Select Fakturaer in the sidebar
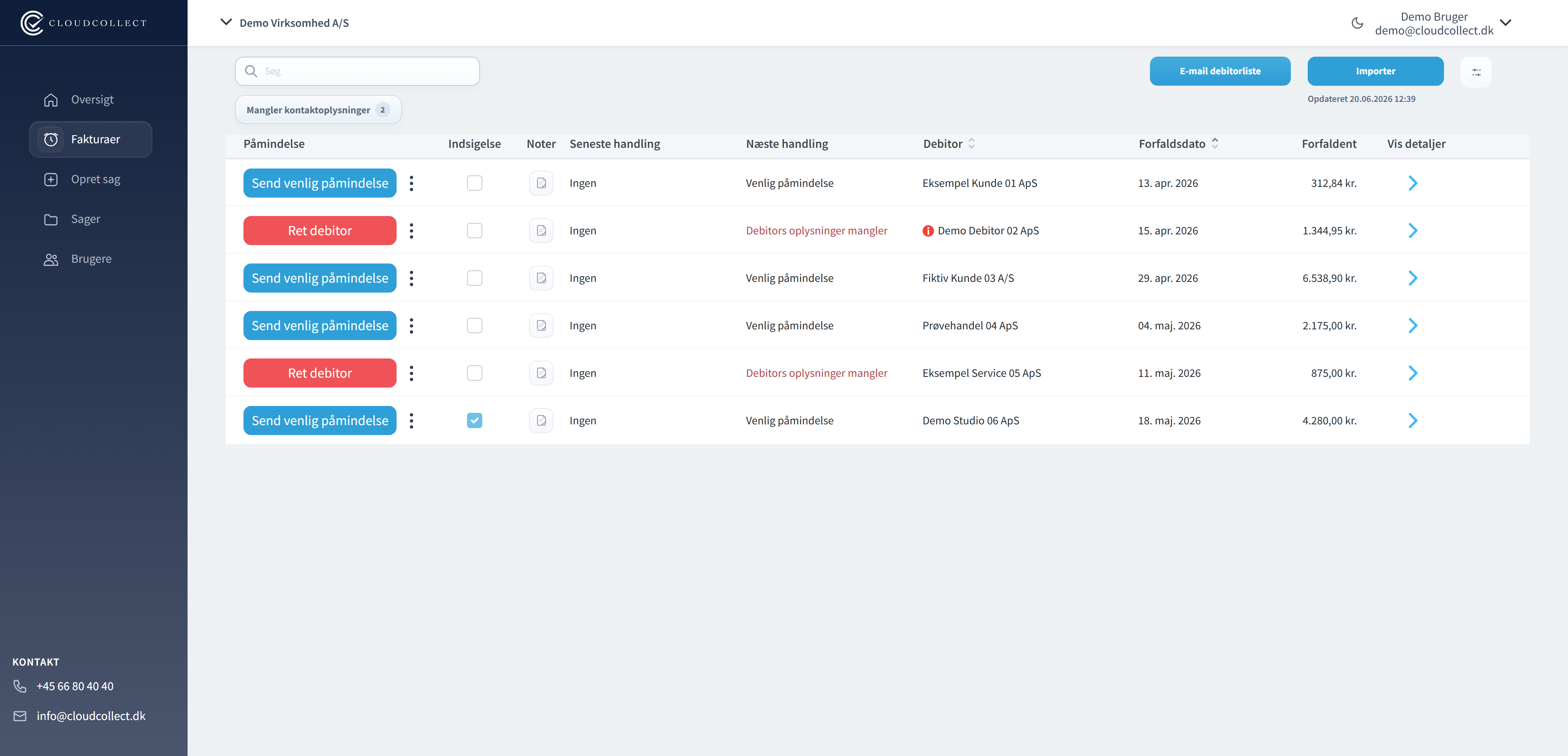Image resolution: width=1568 pixels, height=756 pixels. [91, 139]
